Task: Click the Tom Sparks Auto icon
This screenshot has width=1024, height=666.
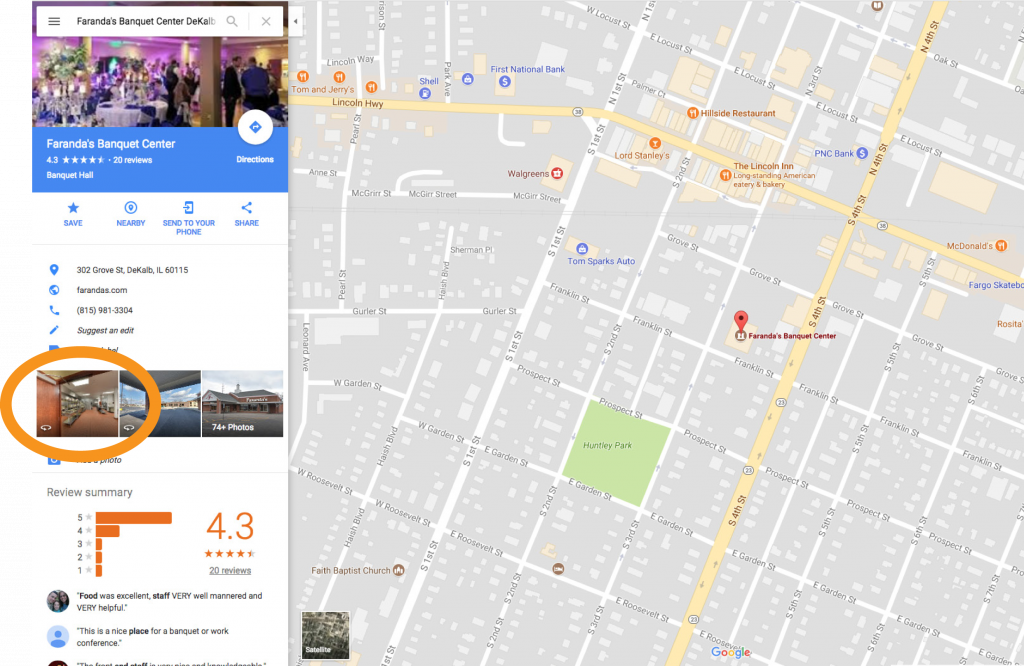Action: tap(582, 249)
